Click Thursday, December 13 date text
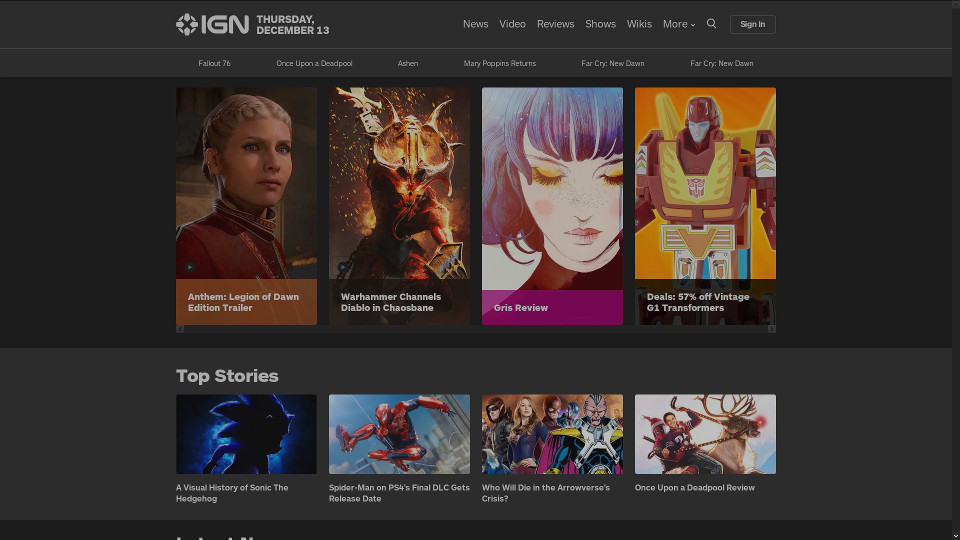 point(293,24)
